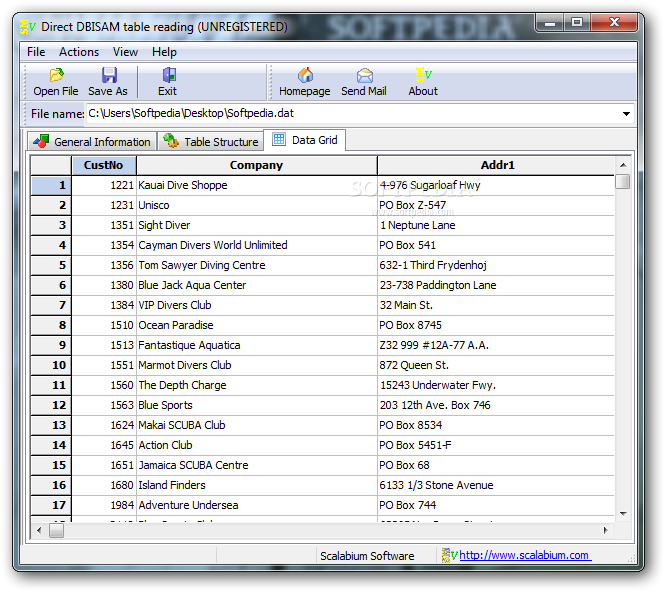
Task: Click the Exit toolbar icon
Action: [169, 75]
